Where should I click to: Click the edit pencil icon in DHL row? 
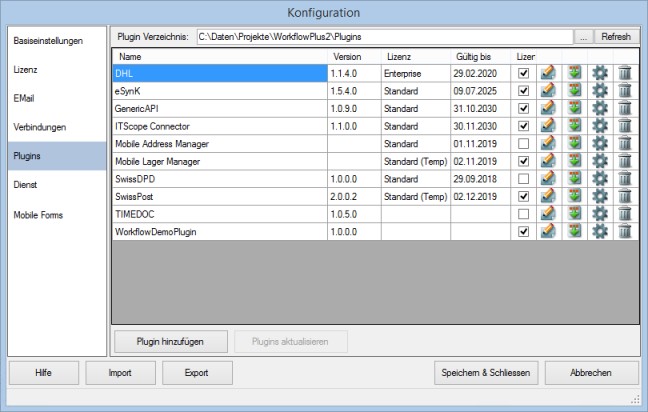[548, 73]
